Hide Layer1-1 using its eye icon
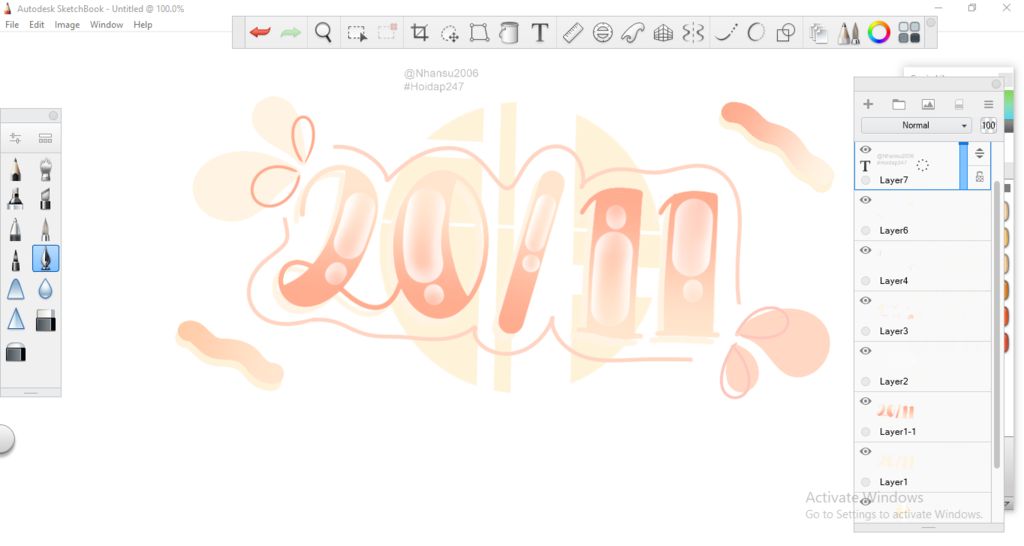 click(x=865, y=401)
